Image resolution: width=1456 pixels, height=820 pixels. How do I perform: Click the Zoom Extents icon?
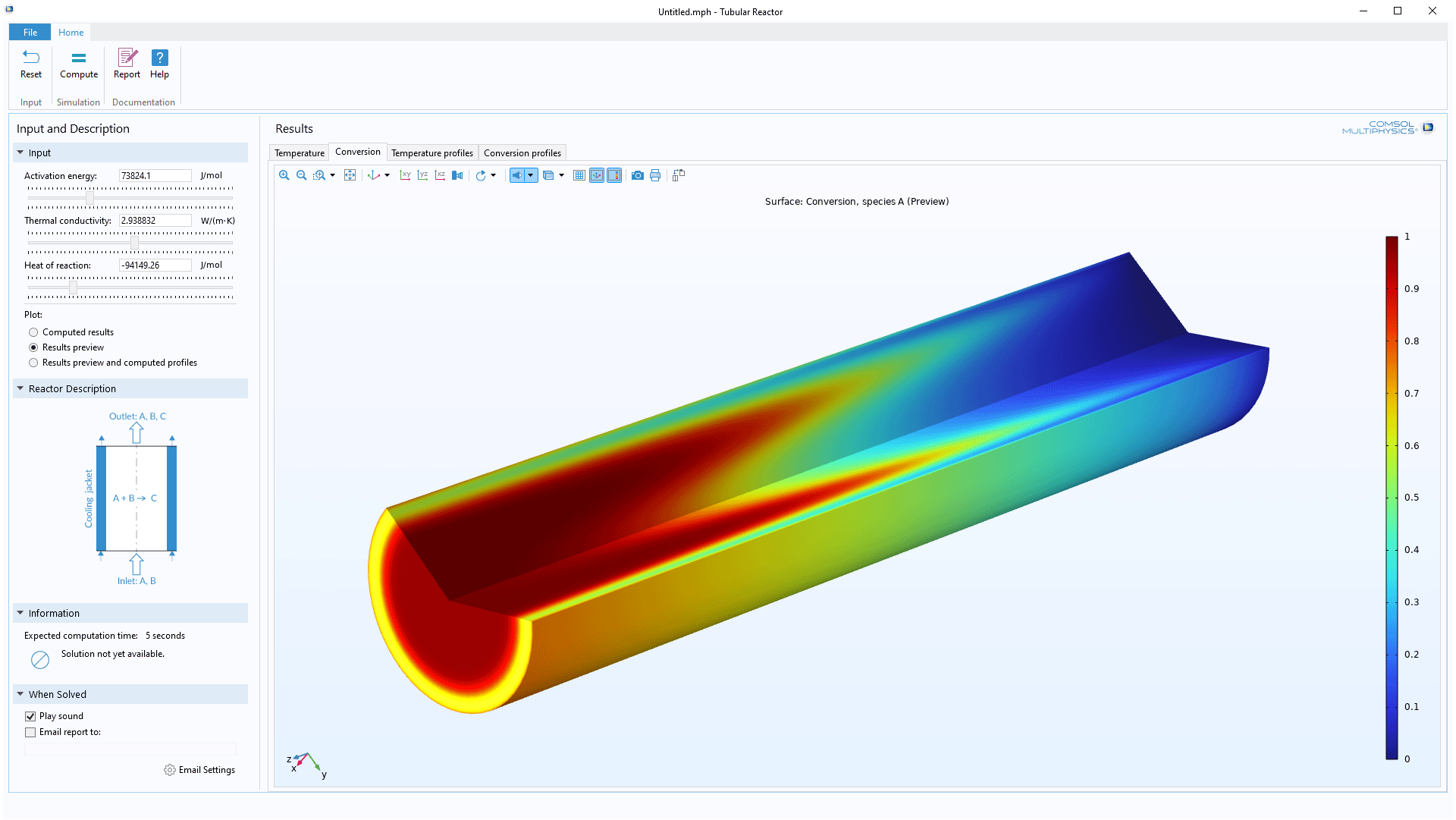350,175
